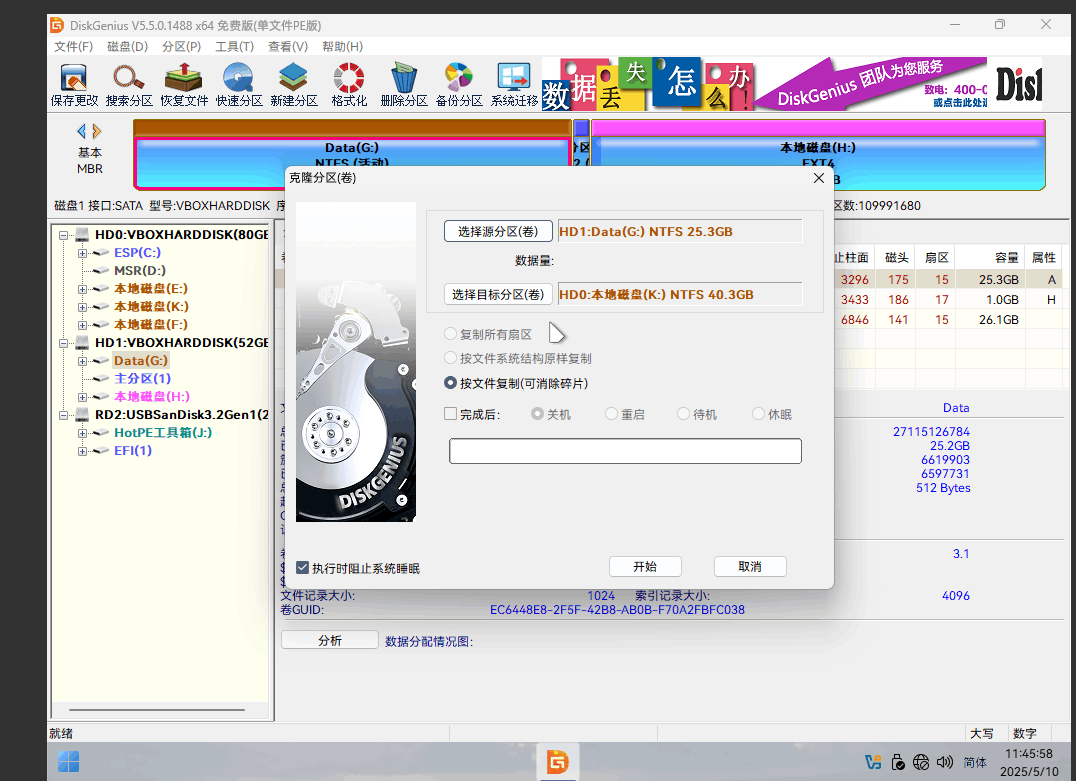Click the 开始 button to start cloning
Image resolution: width=1076 pixels, height=781 pixels.
(x=645, y=566)
